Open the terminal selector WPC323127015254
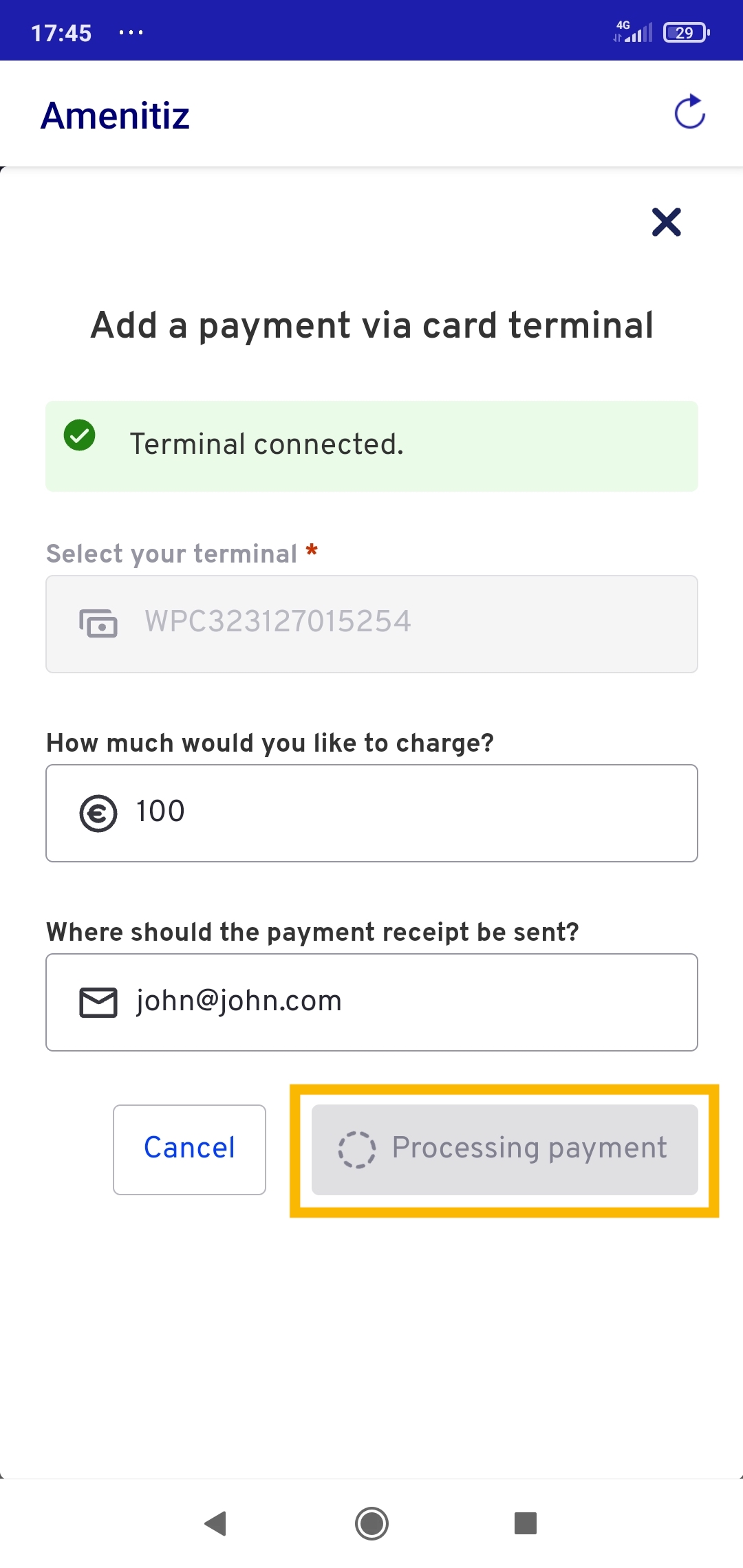 point(371,624)
